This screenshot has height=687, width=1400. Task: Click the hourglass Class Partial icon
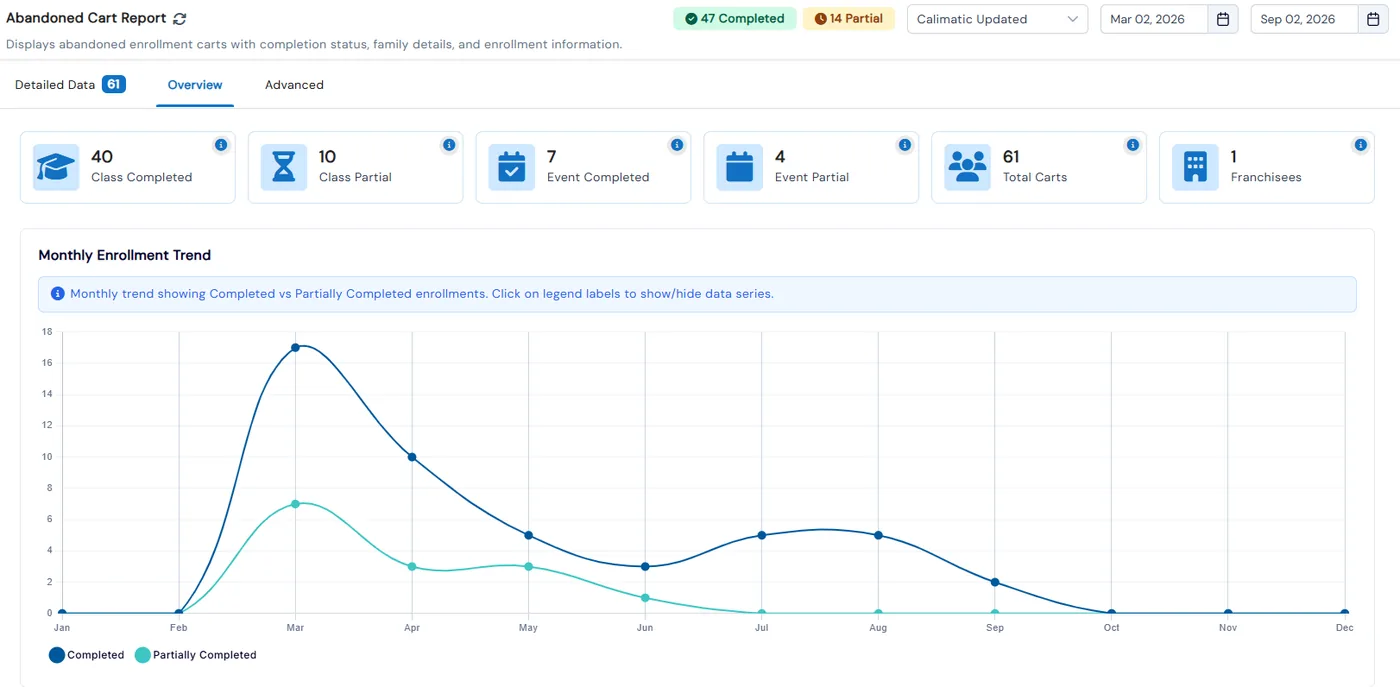click(x=284, y=167)
